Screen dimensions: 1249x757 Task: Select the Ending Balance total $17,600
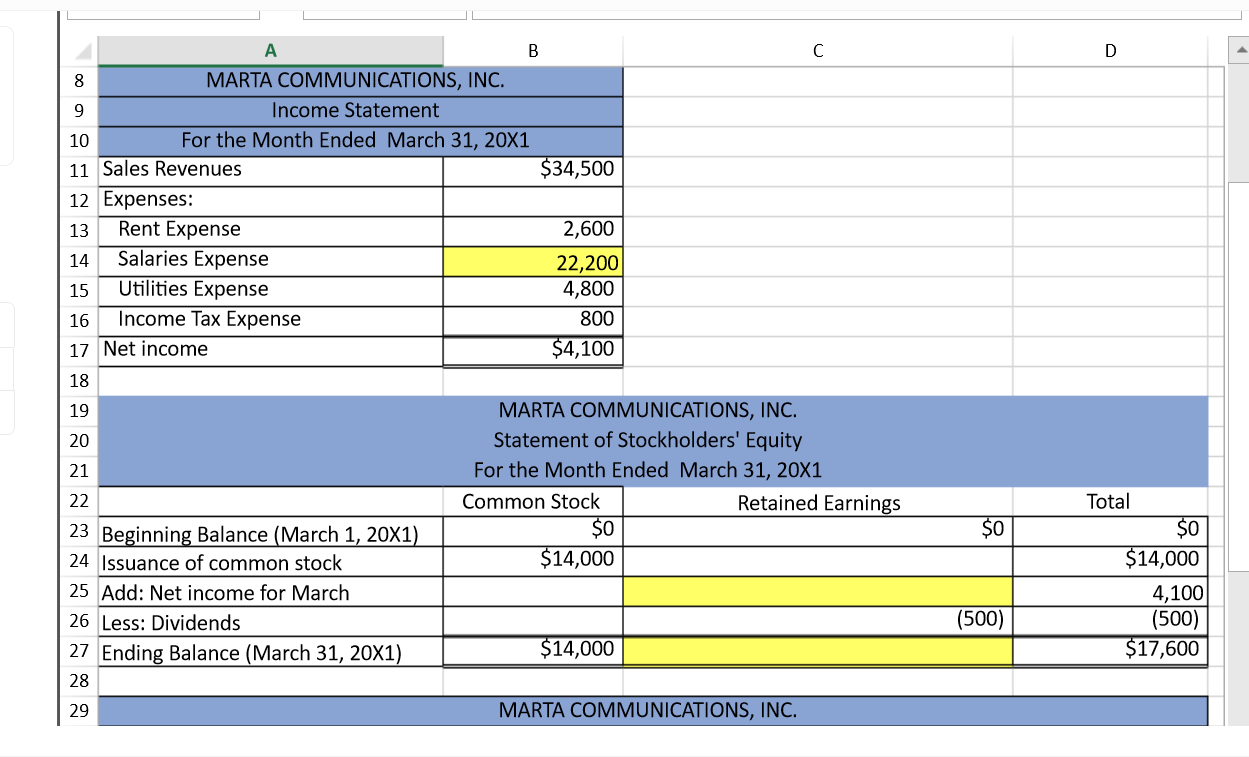[x=1110, y=651]
